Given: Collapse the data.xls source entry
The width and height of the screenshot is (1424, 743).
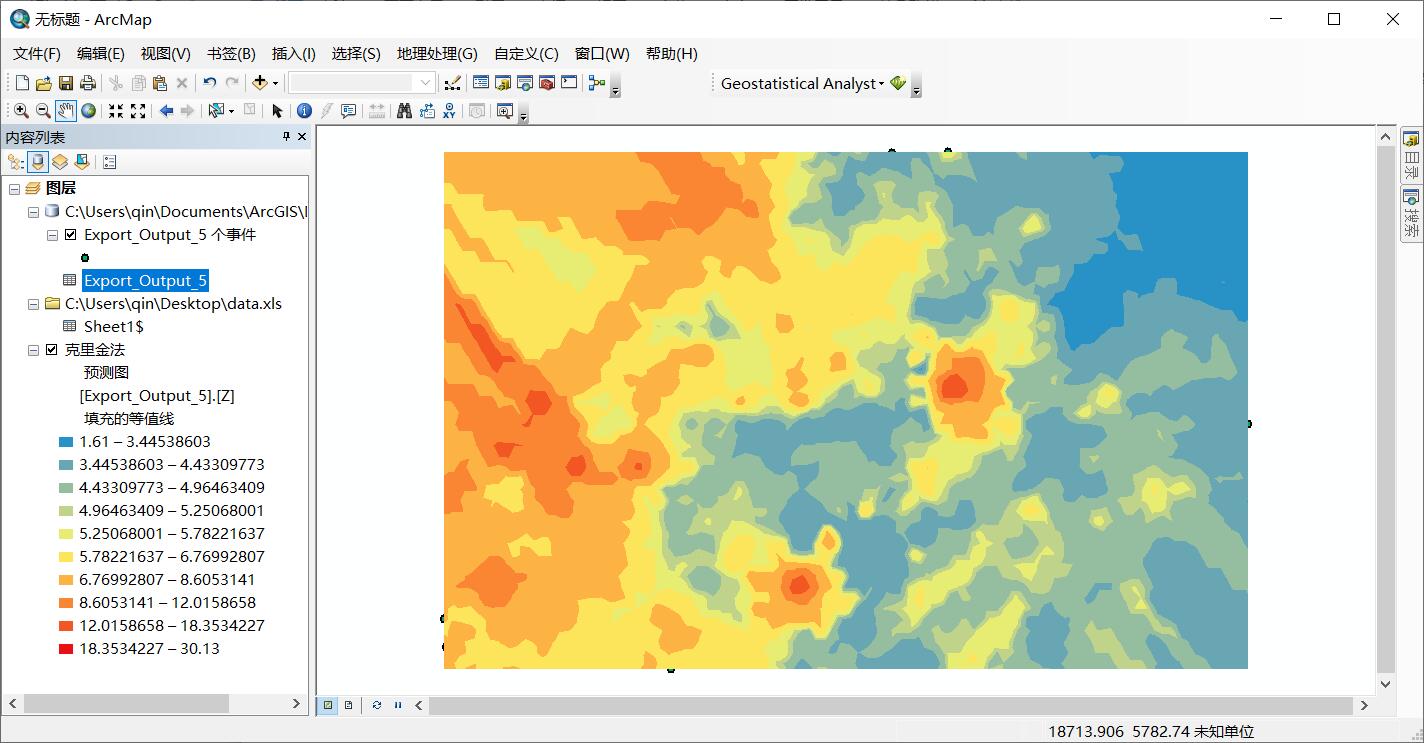Looking at the screenshot, I should click(33, 304).
